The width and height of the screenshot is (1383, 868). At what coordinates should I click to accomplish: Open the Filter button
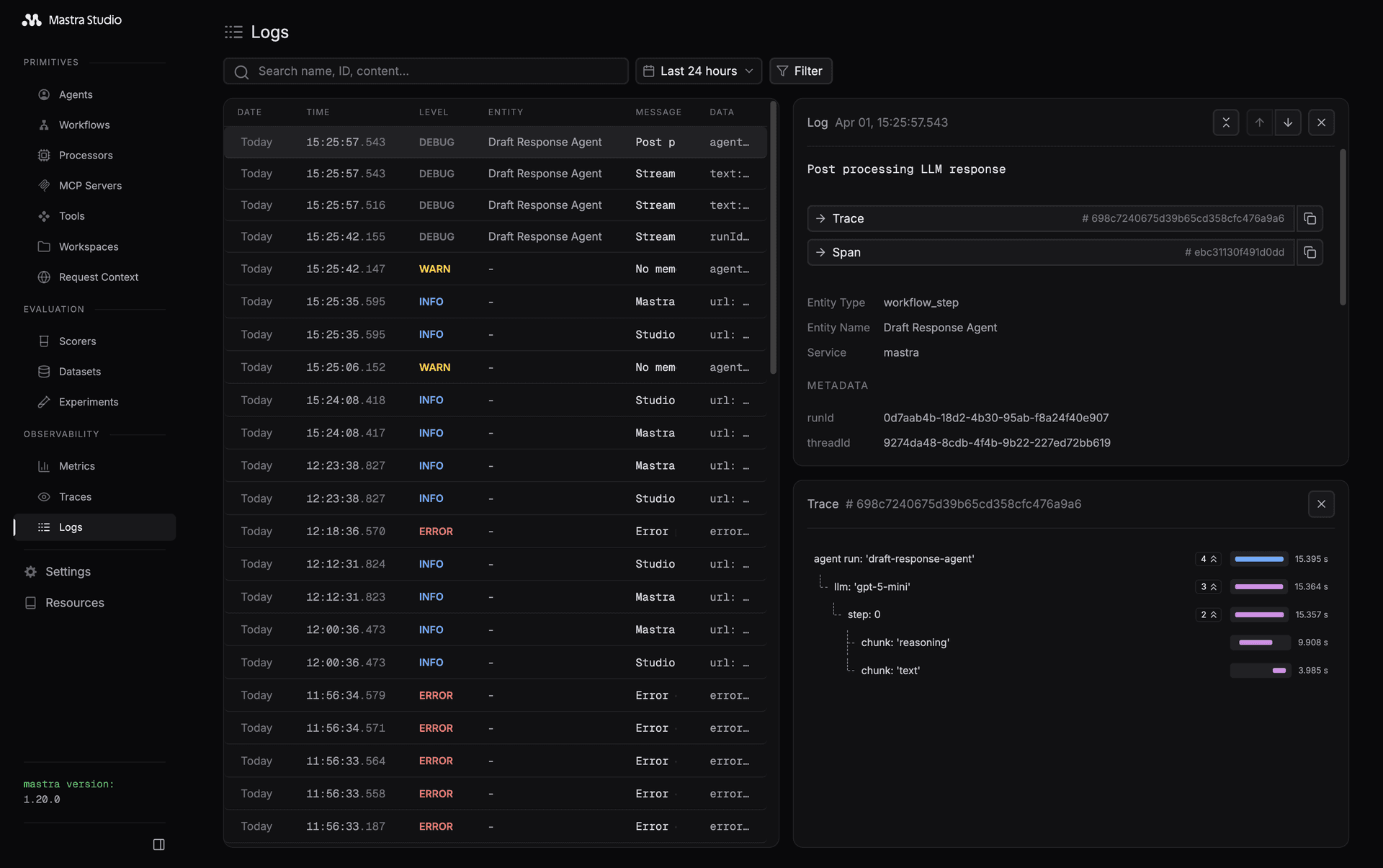click(800, 71)
